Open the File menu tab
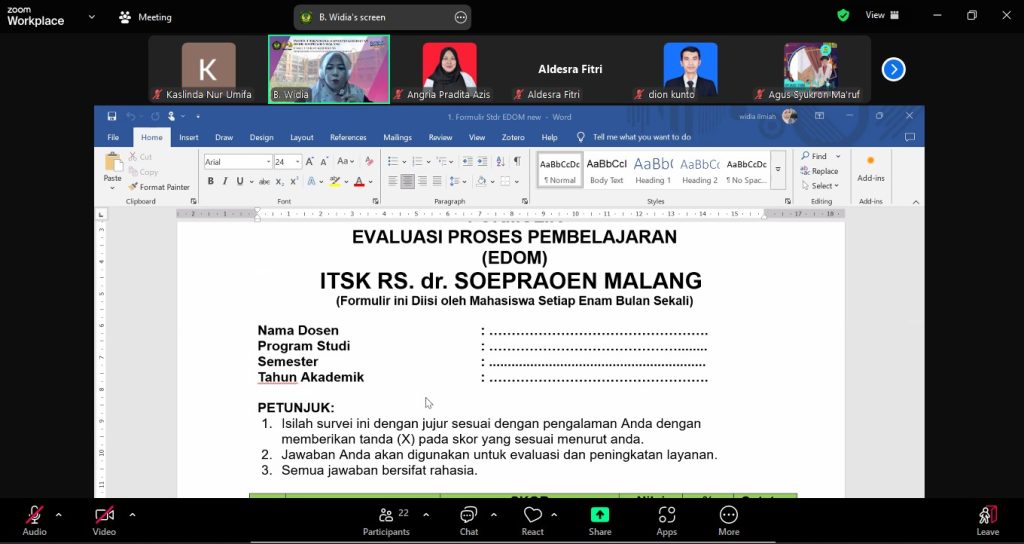The image size is (1024, 544). coord(113,137)
